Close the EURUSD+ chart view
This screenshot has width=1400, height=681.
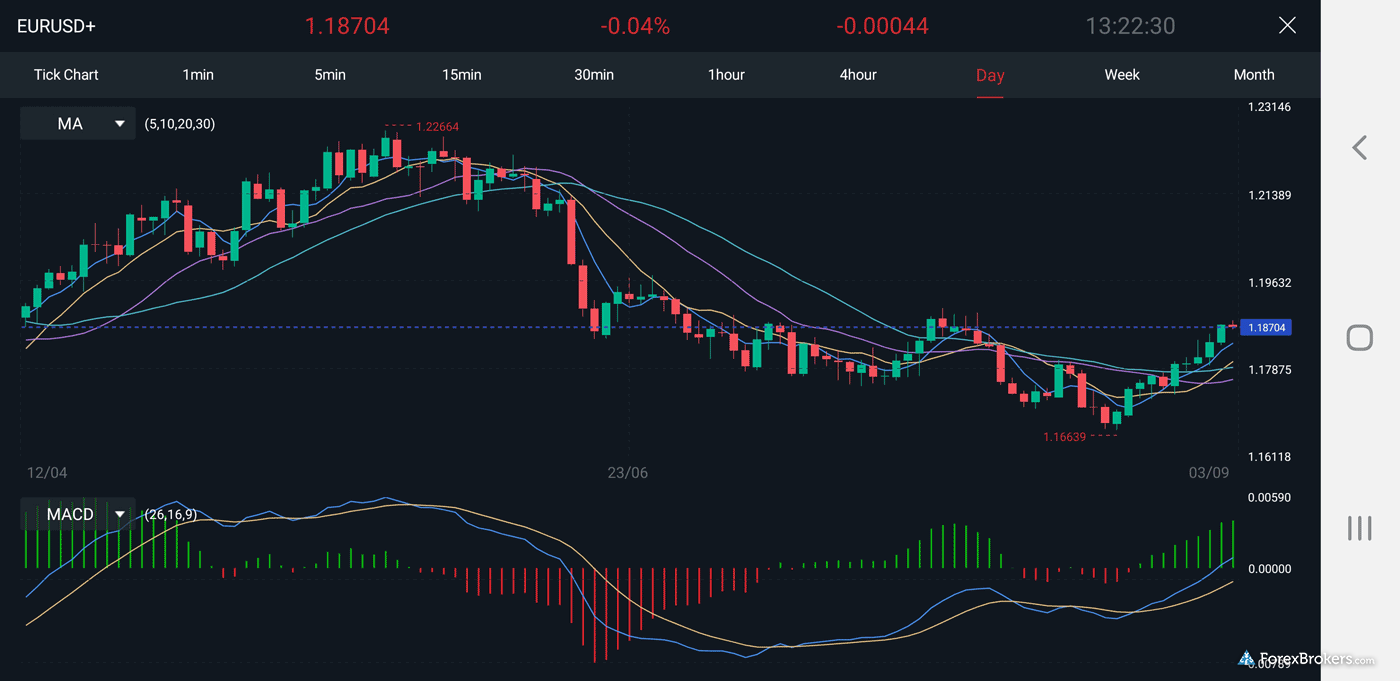1287,26
